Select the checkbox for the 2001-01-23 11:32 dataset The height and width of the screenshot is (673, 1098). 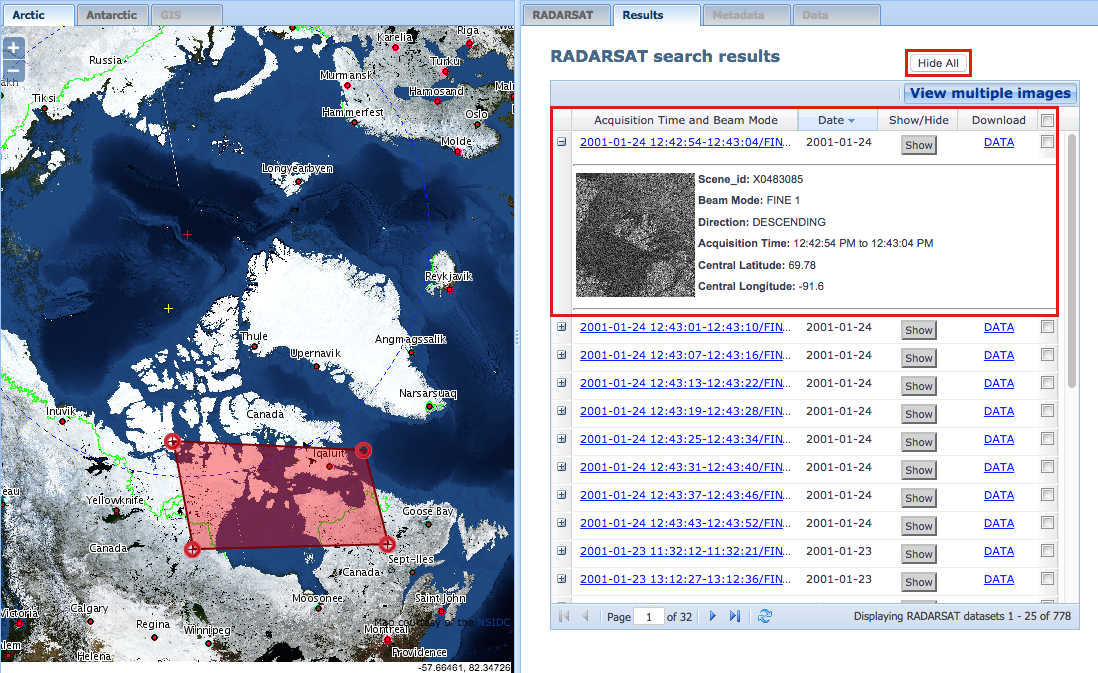pyautogui.click(x=1047, y=551)
